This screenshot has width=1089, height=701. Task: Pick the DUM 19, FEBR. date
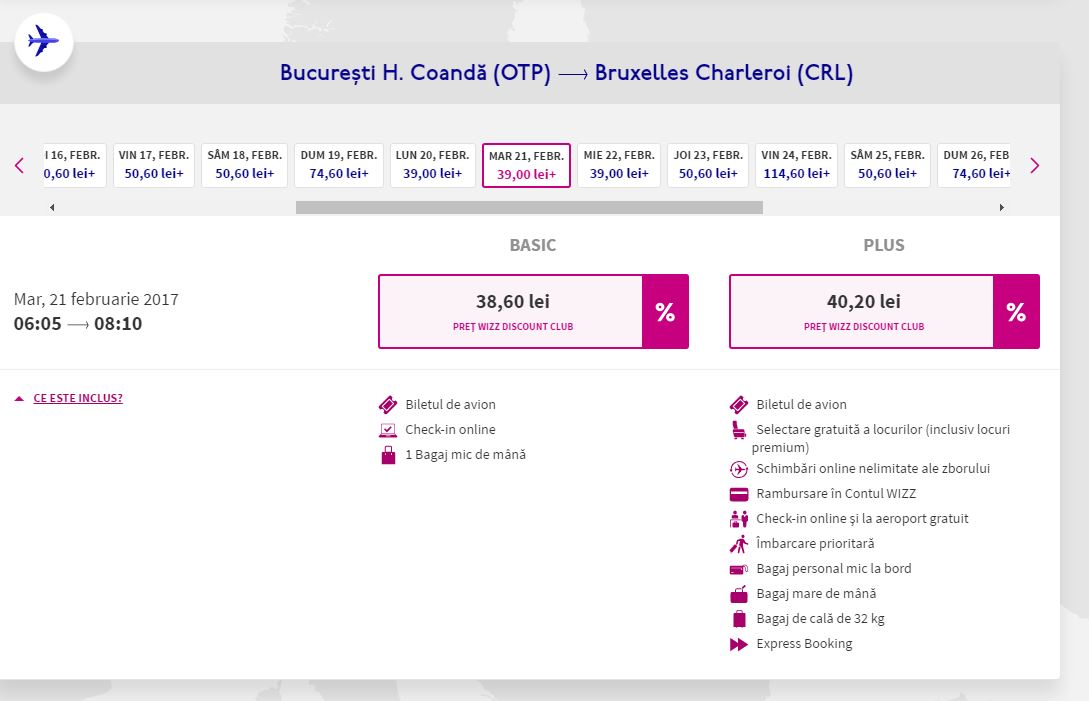point(338,165)
